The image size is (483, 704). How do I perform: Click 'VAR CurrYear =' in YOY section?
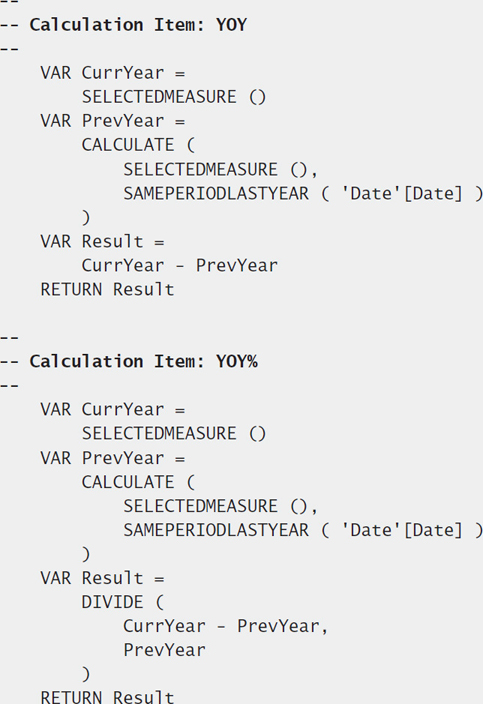click(113, 73)
